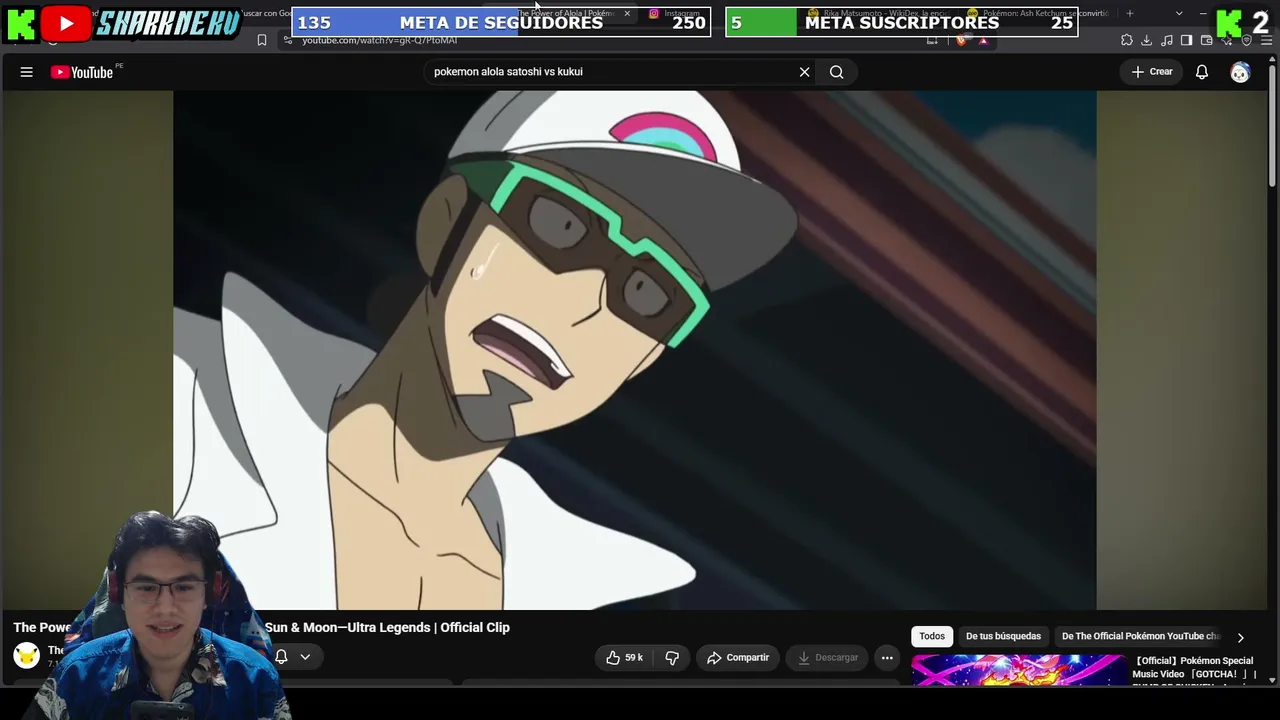
Task: Open YouTube notifications bell
Action: (1202, 72)
